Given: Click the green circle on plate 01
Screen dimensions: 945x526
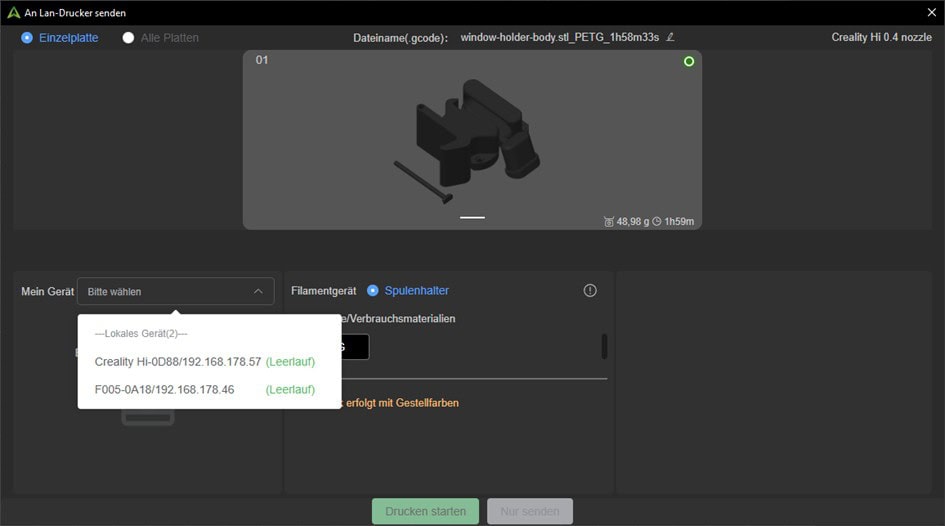Looking at the screenshot, I should (x=688, y=62).
